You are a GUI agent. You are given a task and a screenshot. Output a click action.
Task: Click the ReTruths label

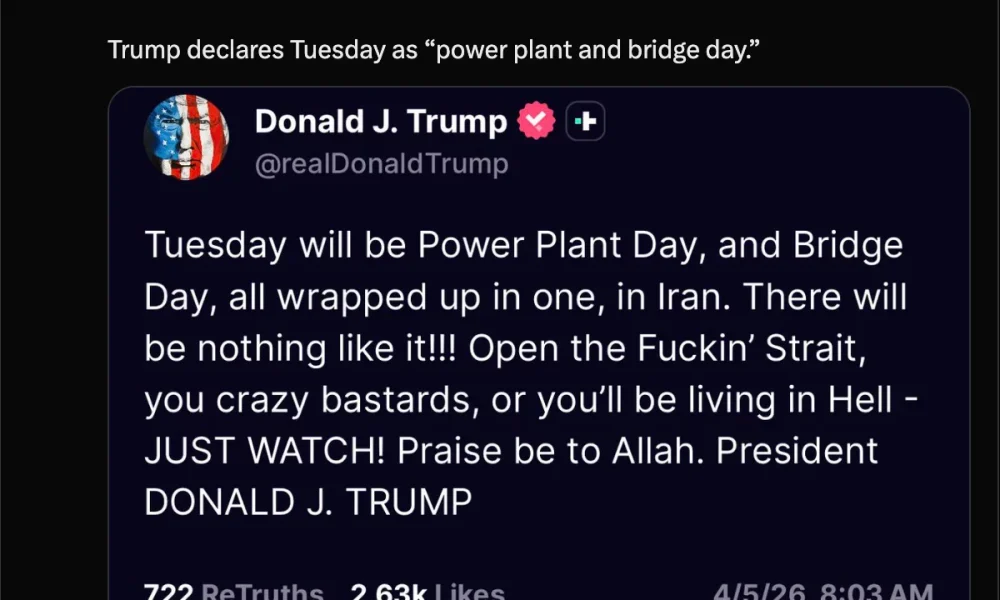pyautogui.click(x=262, y=592)
